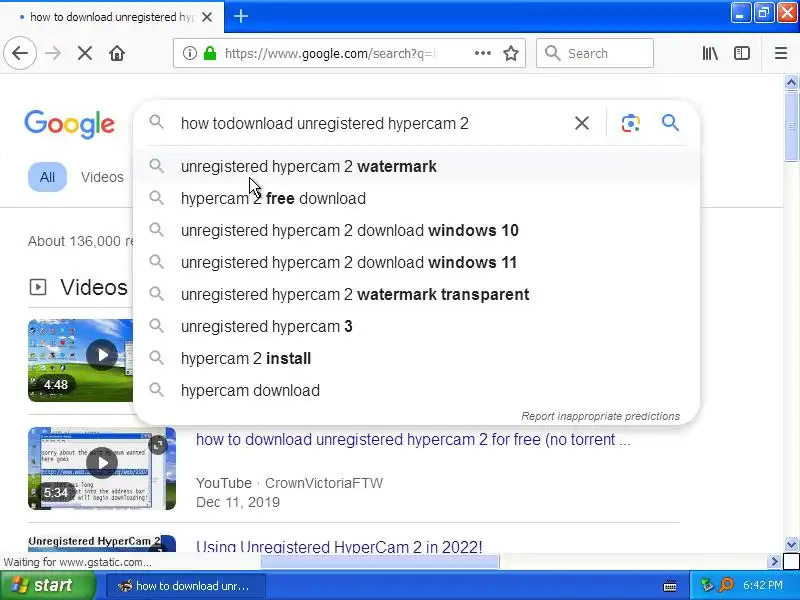800x600 pixels.
Task: Click the orange magnifier tray icon
Action: (x=726, y=585)
